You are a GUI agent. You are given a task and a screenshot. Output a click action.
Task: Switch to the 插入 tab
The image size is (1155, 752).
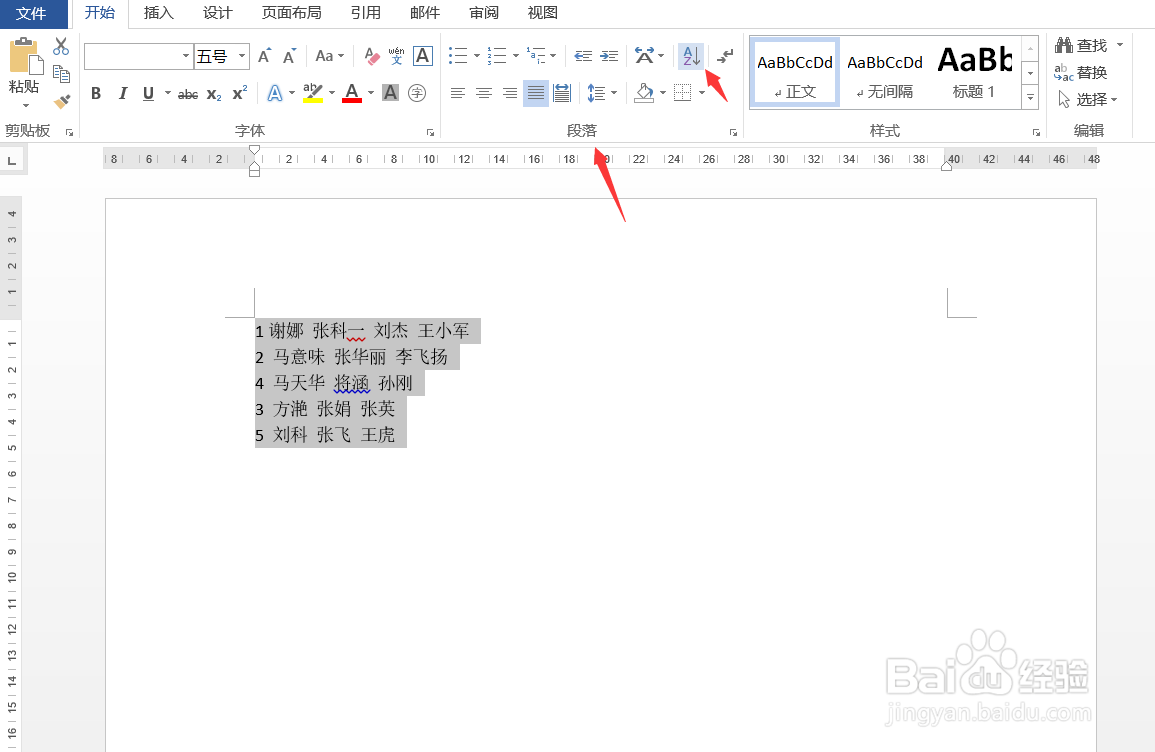158,13
